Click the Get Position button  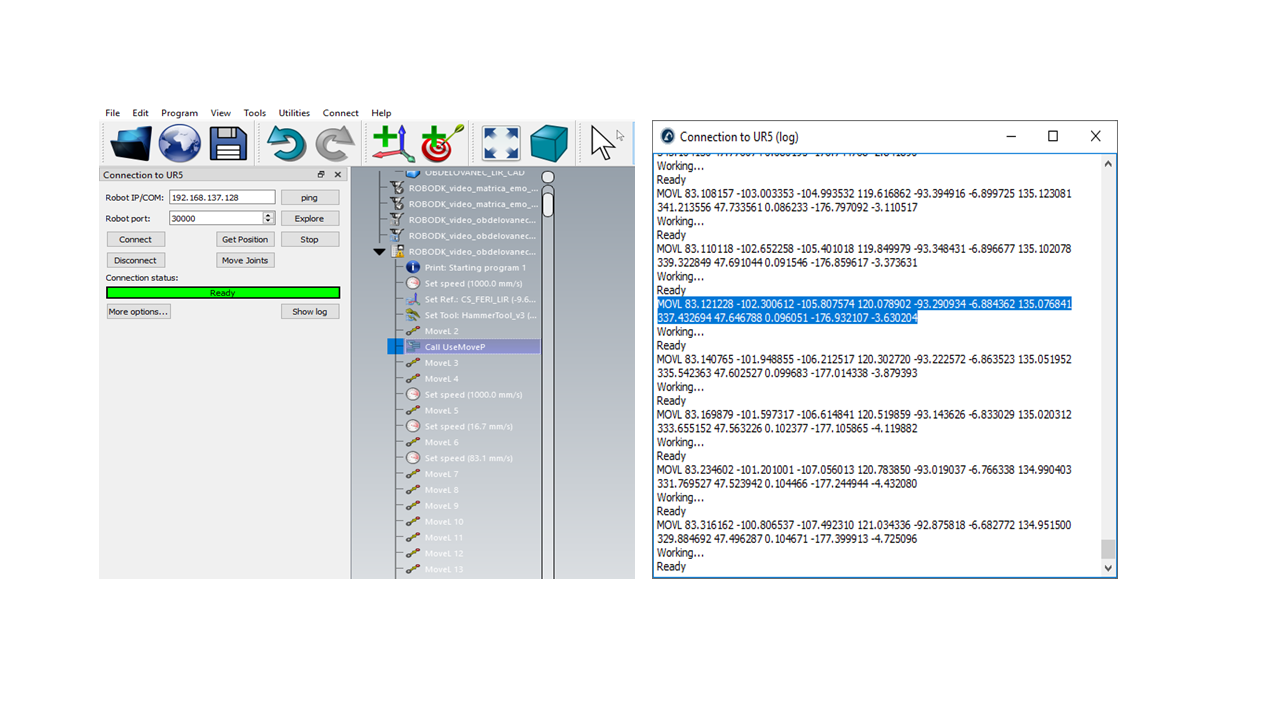245,240
